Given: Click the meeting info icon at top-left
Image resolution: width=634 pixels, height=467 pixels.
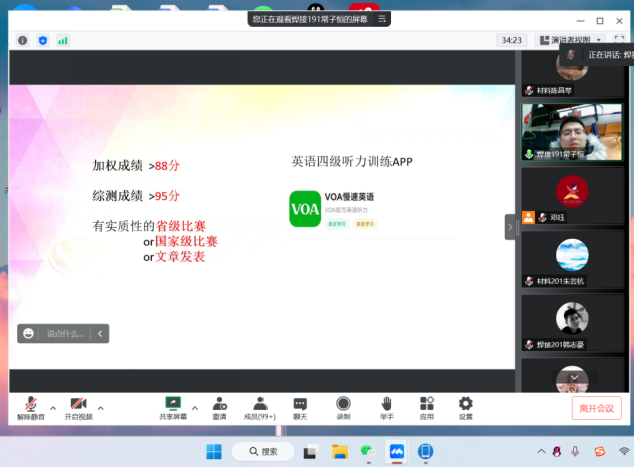Looking at the screenshot, I should (x=23, y=40).
